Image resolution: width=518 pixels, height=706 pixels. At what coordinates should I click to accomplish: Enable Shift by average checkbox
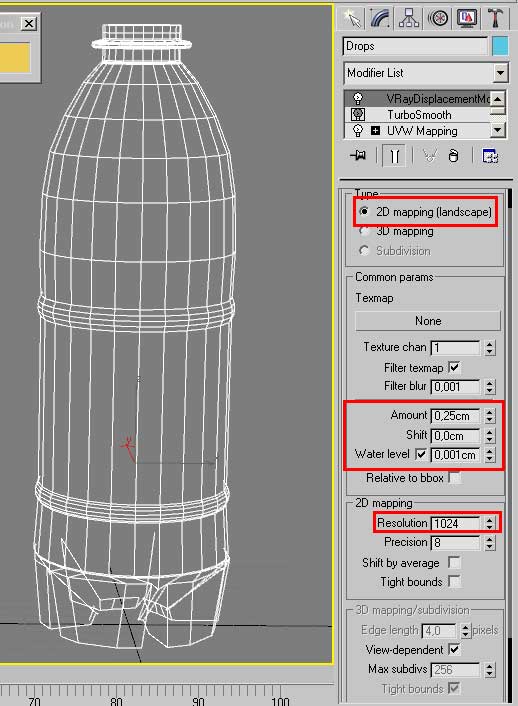point(454,562)
